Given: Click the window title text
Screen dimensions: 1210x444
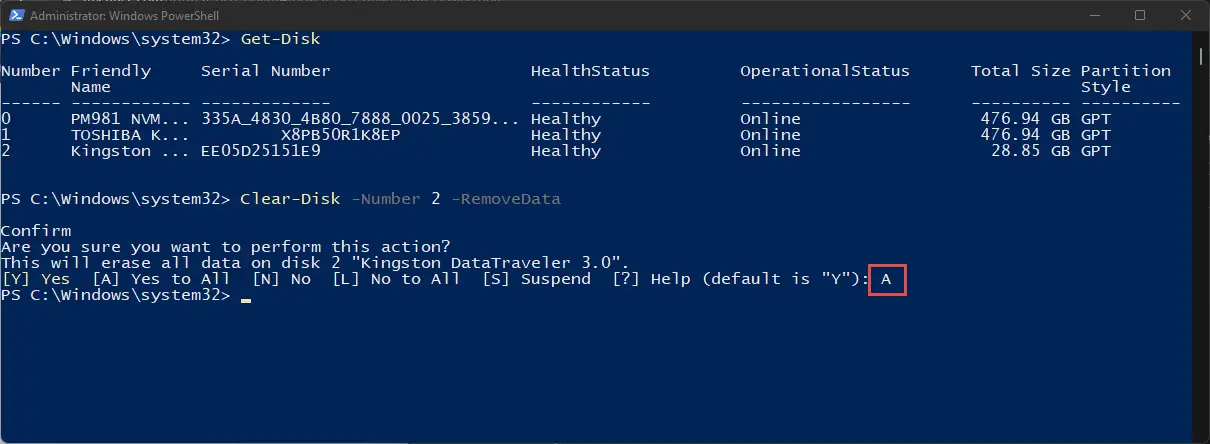Looking at the screenshot, I should 125,15.
